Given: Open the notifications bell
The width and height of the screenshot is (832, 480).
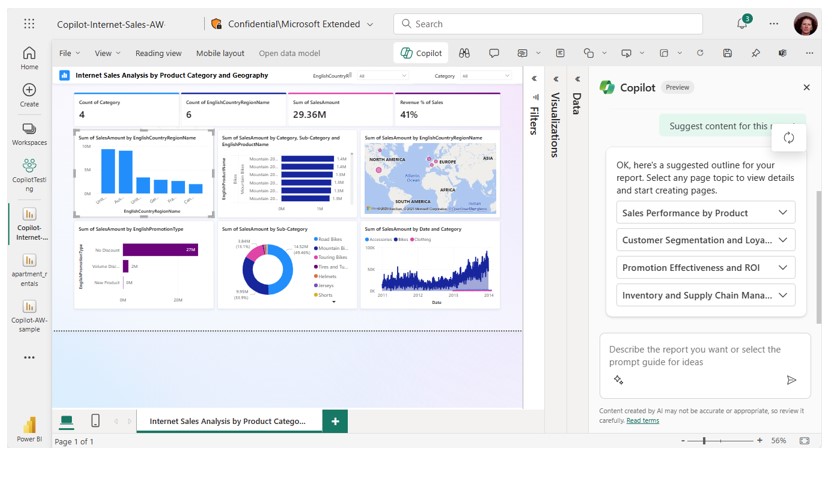Looking at the screenshot, I should pyautogui.click(x=742, y=24).
